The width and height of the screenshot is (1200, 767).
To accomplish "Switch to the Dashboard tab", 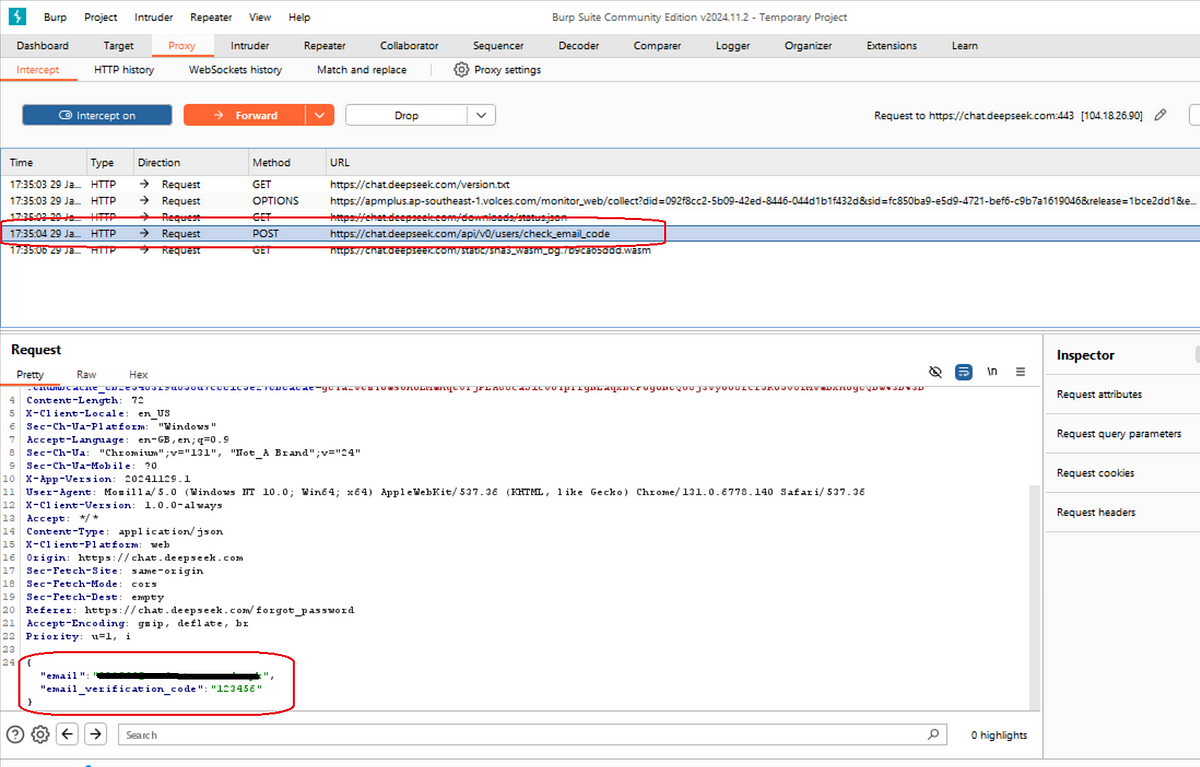I will click(43, 45).
